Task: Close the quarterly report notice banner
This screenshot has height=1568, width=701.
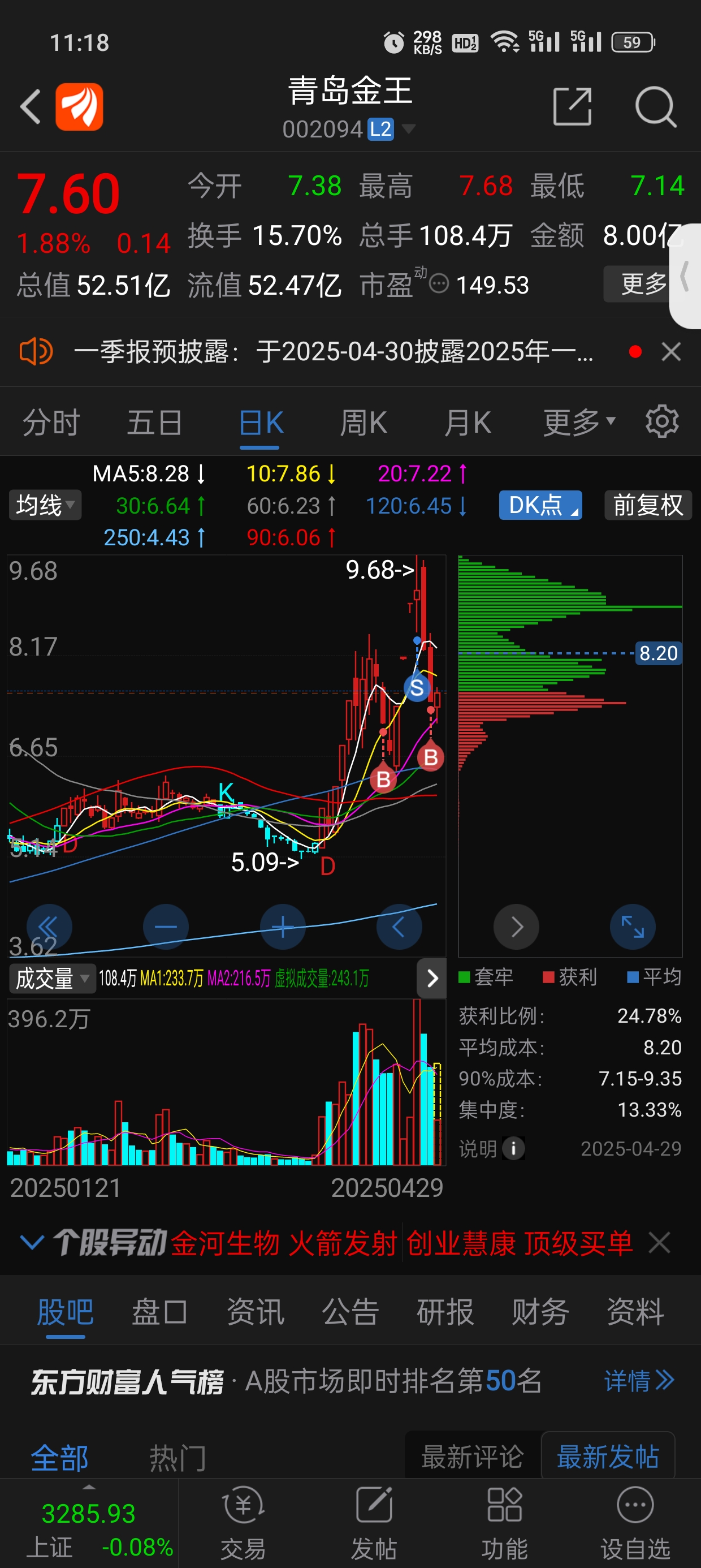Action: (x=671, y=352)
